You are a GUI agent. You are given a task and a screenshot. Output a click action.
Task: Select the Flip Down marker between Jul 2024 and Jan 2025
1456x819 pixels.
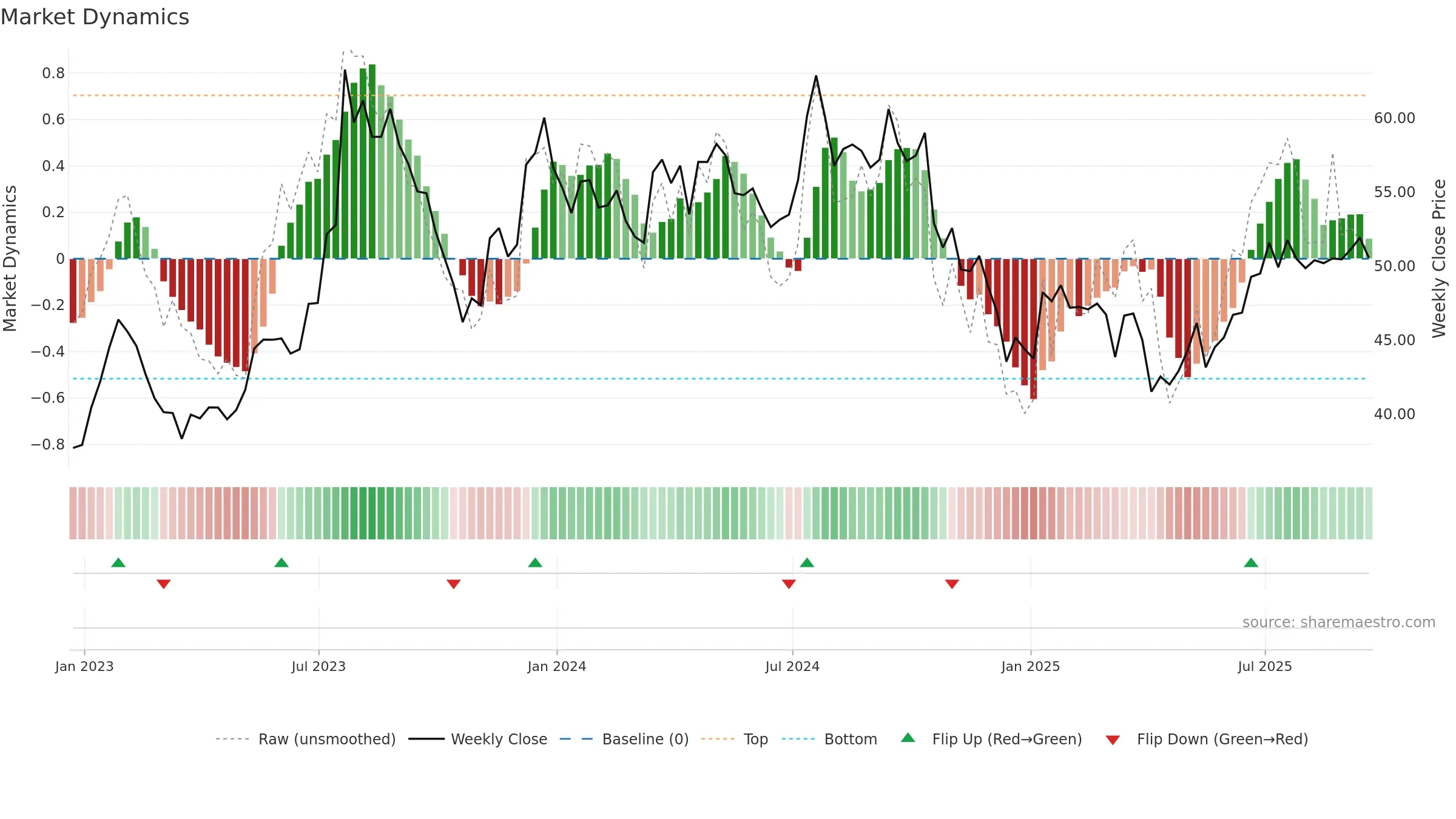coord(952,584)
